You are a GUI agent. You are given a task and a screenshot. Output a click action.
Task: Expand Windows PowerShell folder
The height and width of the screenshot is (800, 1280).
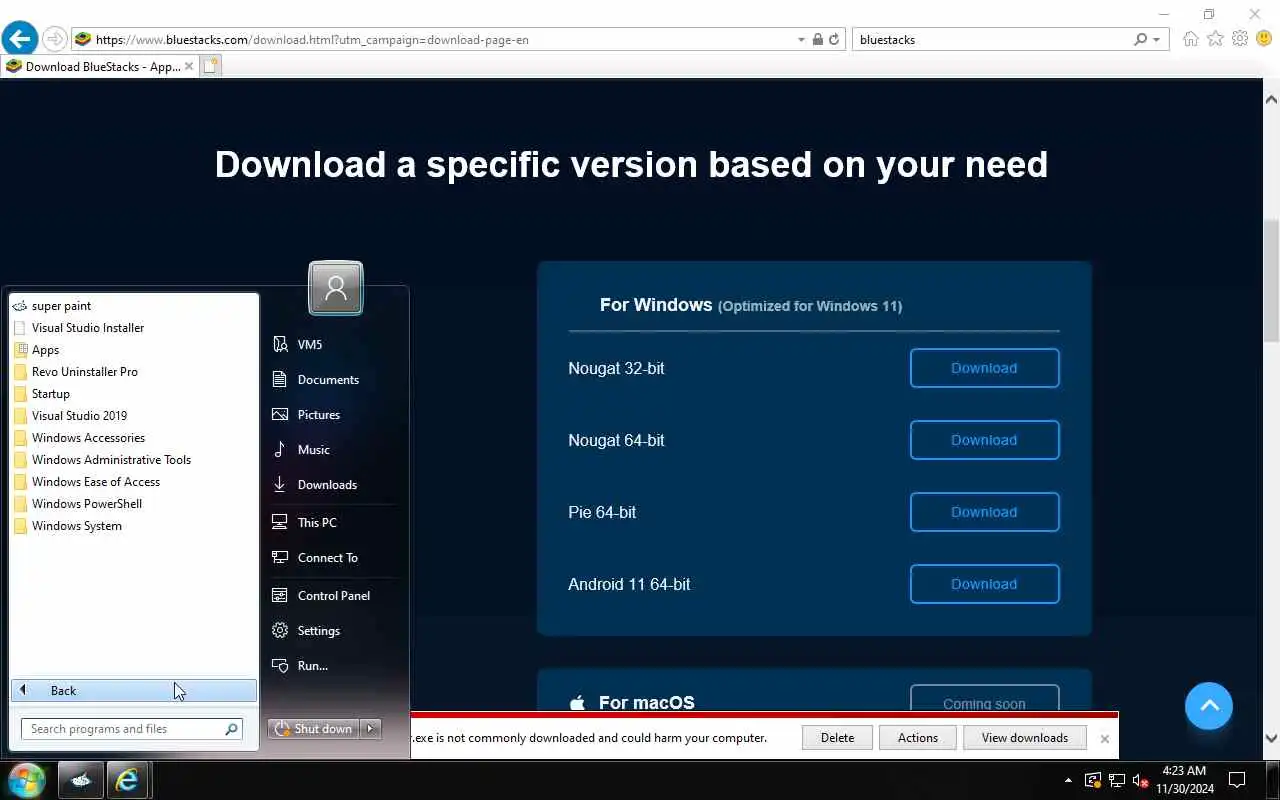coord(134,504)
